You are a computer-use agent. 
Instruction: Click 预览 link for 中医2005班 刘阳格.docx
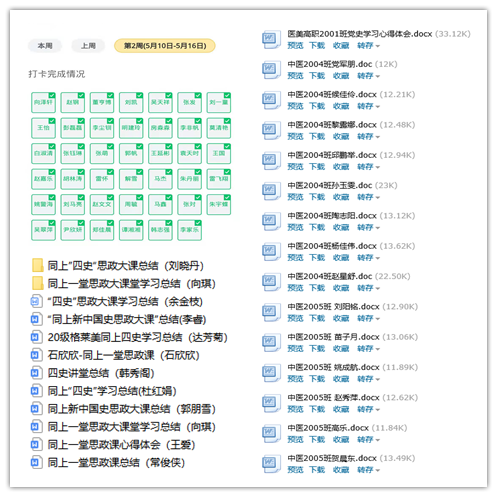[x=295, y=318]
